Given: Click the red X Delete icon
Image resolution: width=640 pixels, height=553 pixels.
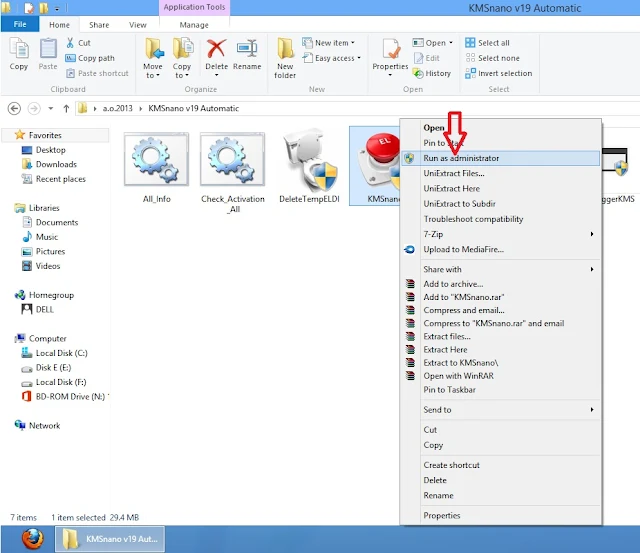Looking at the screenshot, I should pyautogui.click(x=216, y=49).
